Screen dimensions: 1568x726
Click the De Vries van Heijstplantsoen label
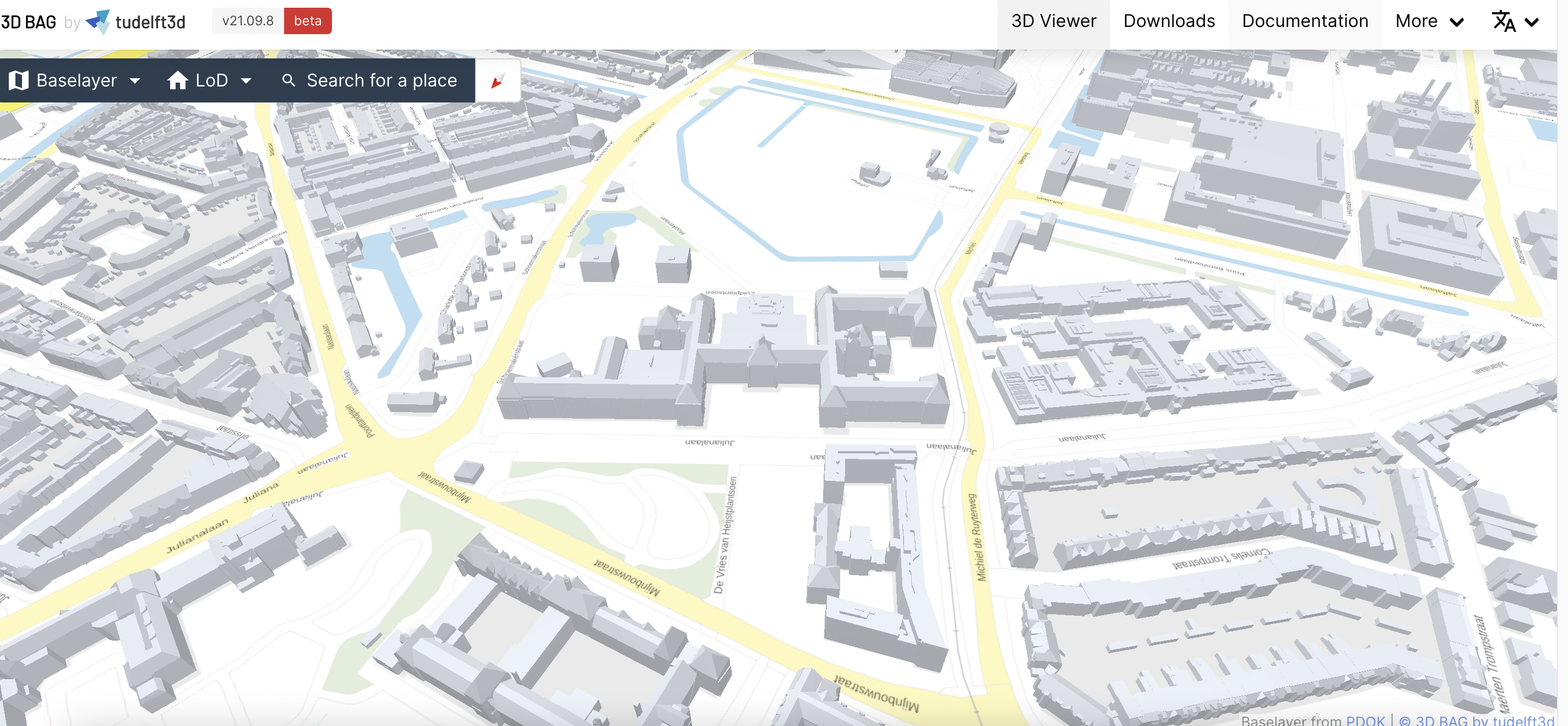tap(726, 535)
